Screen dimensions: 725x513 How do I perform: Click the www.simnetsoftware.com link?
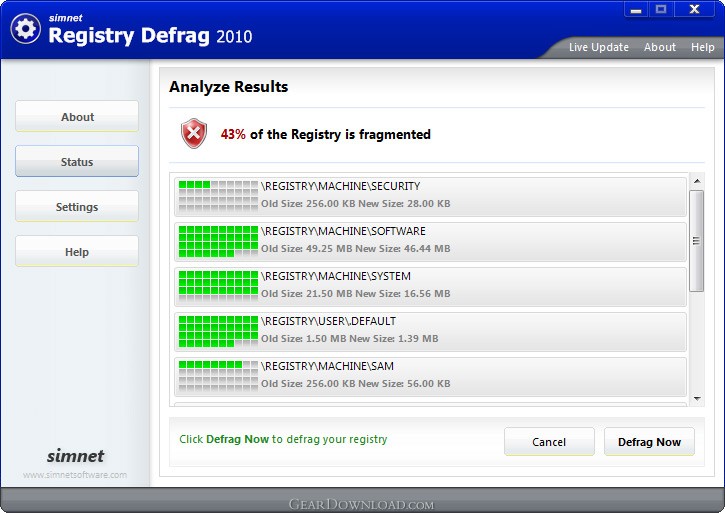click(75, 475)
